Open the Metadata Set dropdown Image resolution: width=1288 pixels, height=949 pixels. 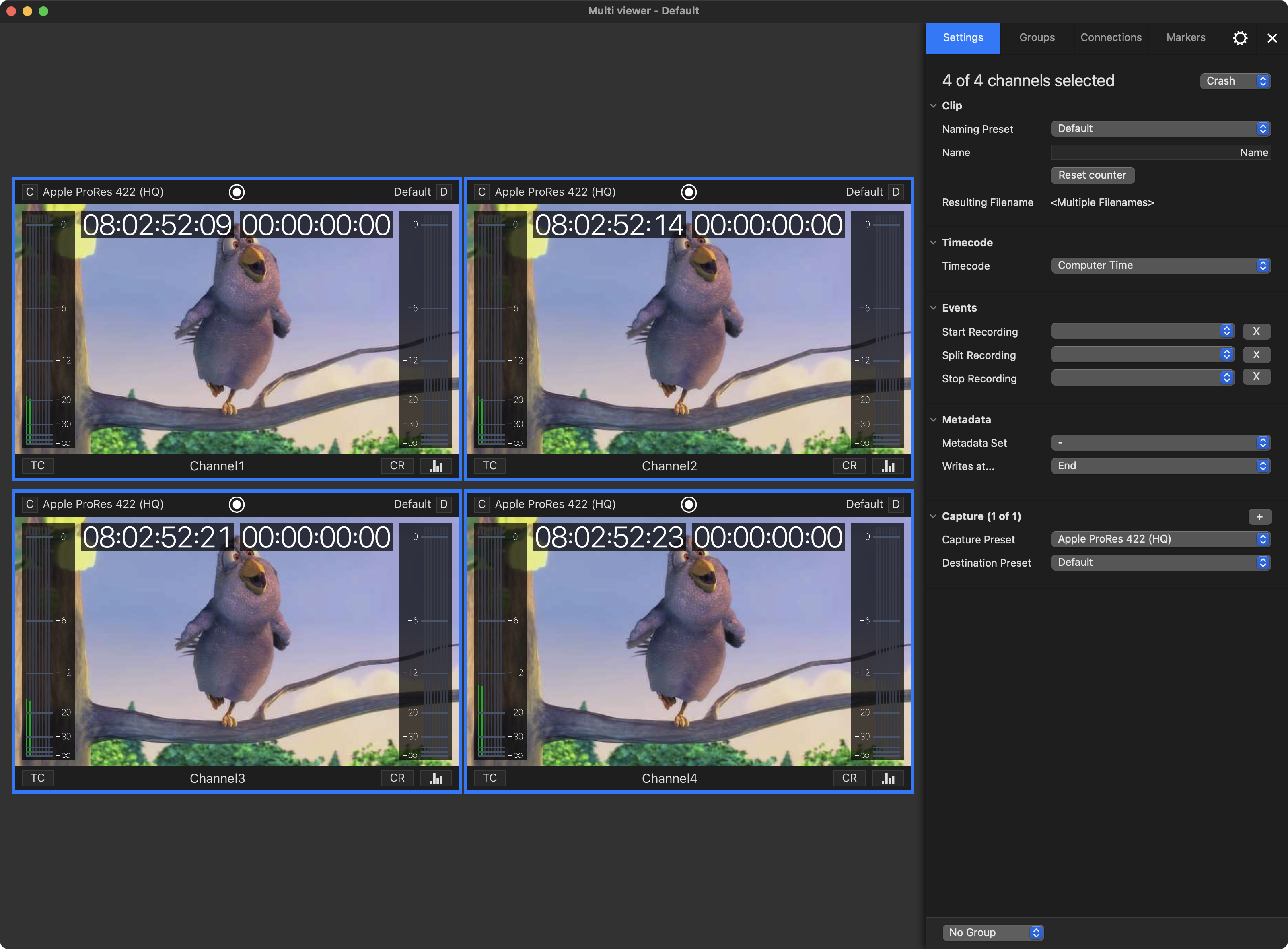point(1160,443)
